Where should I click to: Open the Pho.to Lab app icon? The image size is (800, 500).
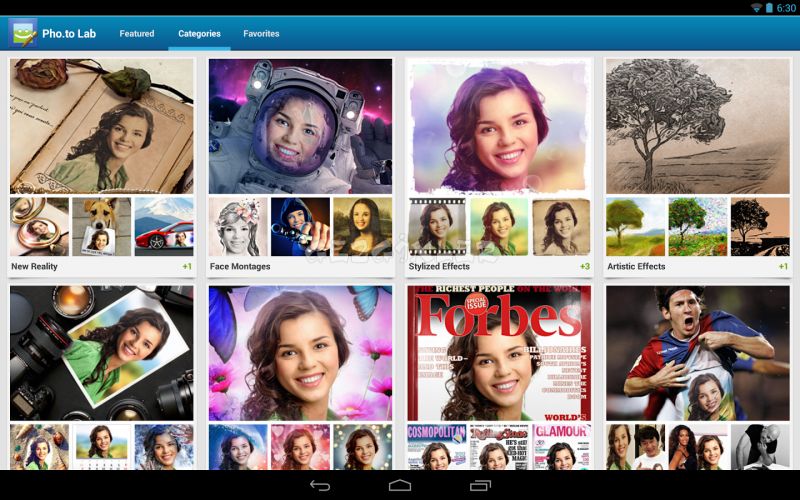click(23, 33)
